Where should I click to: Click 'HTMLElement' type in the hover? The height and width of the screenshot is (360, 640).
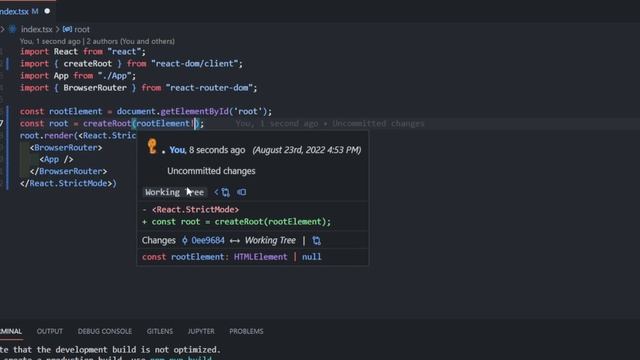point(260,257)
